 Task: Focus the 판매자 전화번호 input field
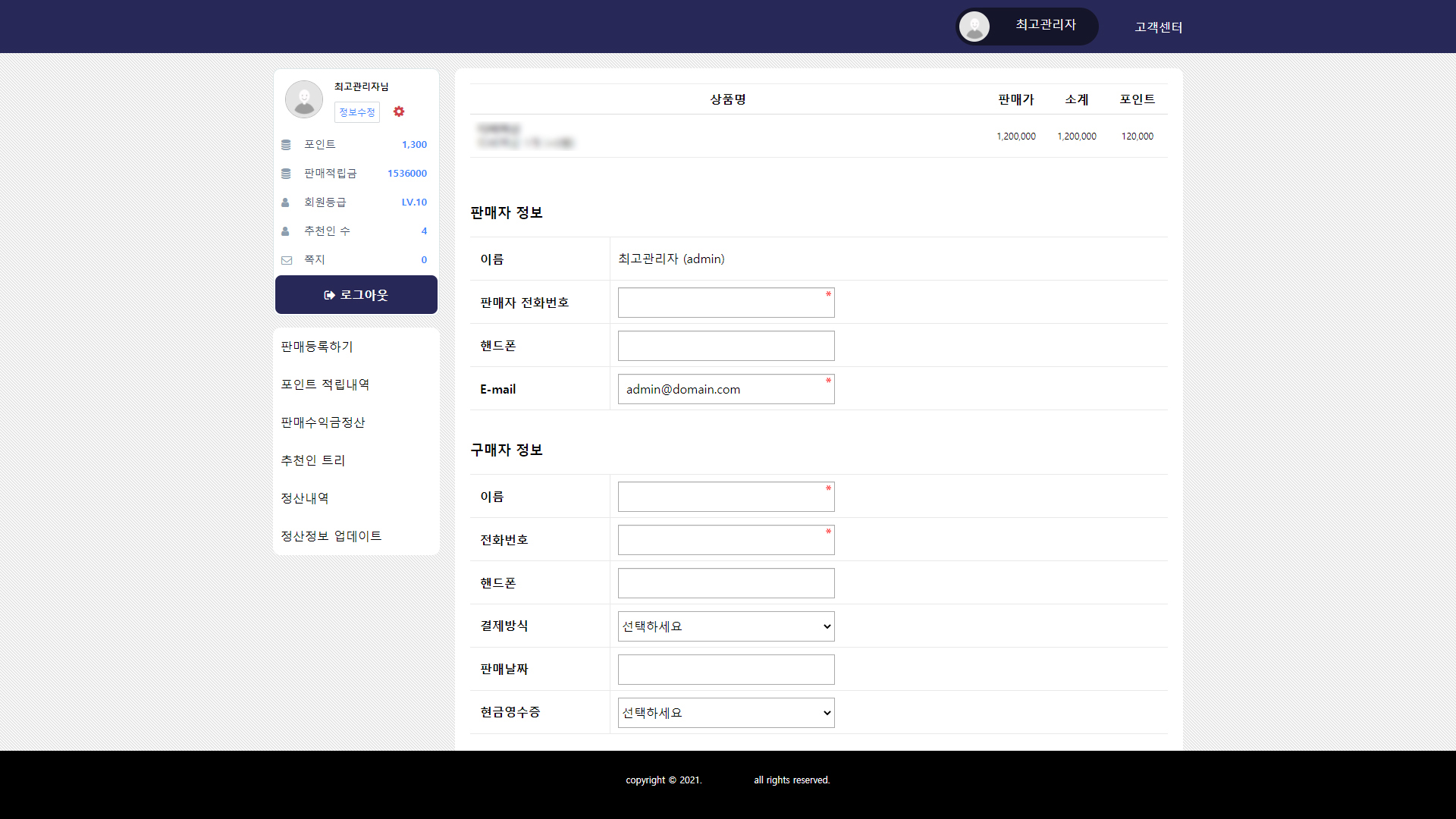pyautogui.click(x=726, y=303)
